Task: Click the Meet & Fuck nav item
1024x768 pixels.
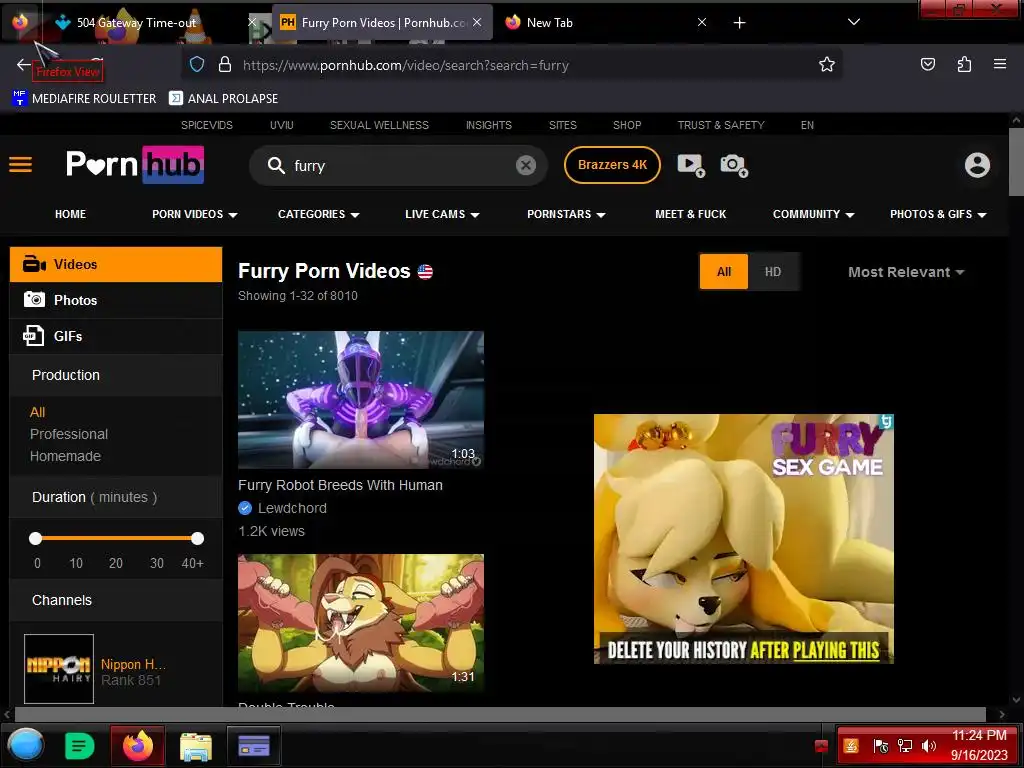Action: click(690, 214)
